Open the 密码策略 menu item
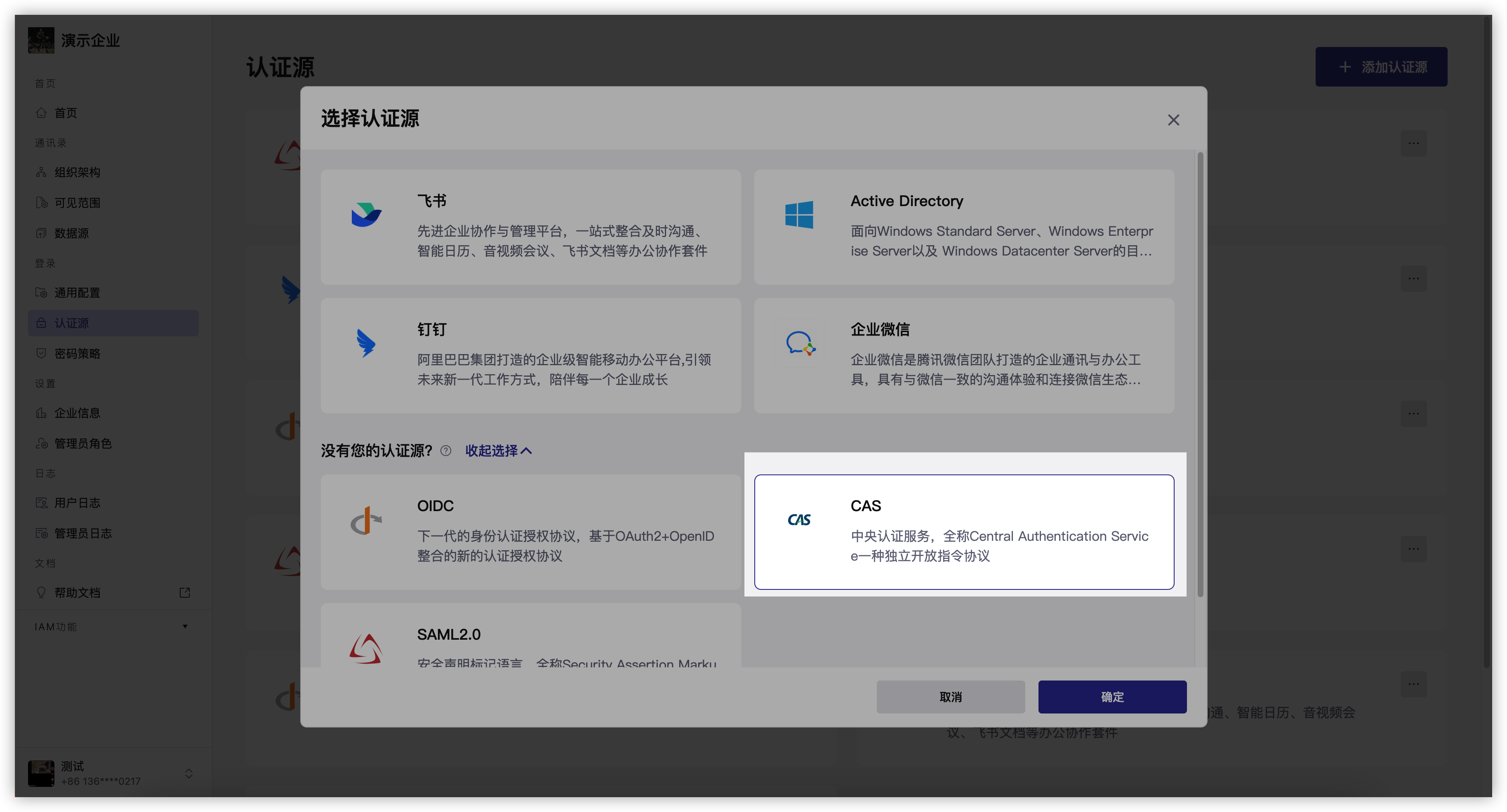 pyautogui.click(x=113, y=353)
